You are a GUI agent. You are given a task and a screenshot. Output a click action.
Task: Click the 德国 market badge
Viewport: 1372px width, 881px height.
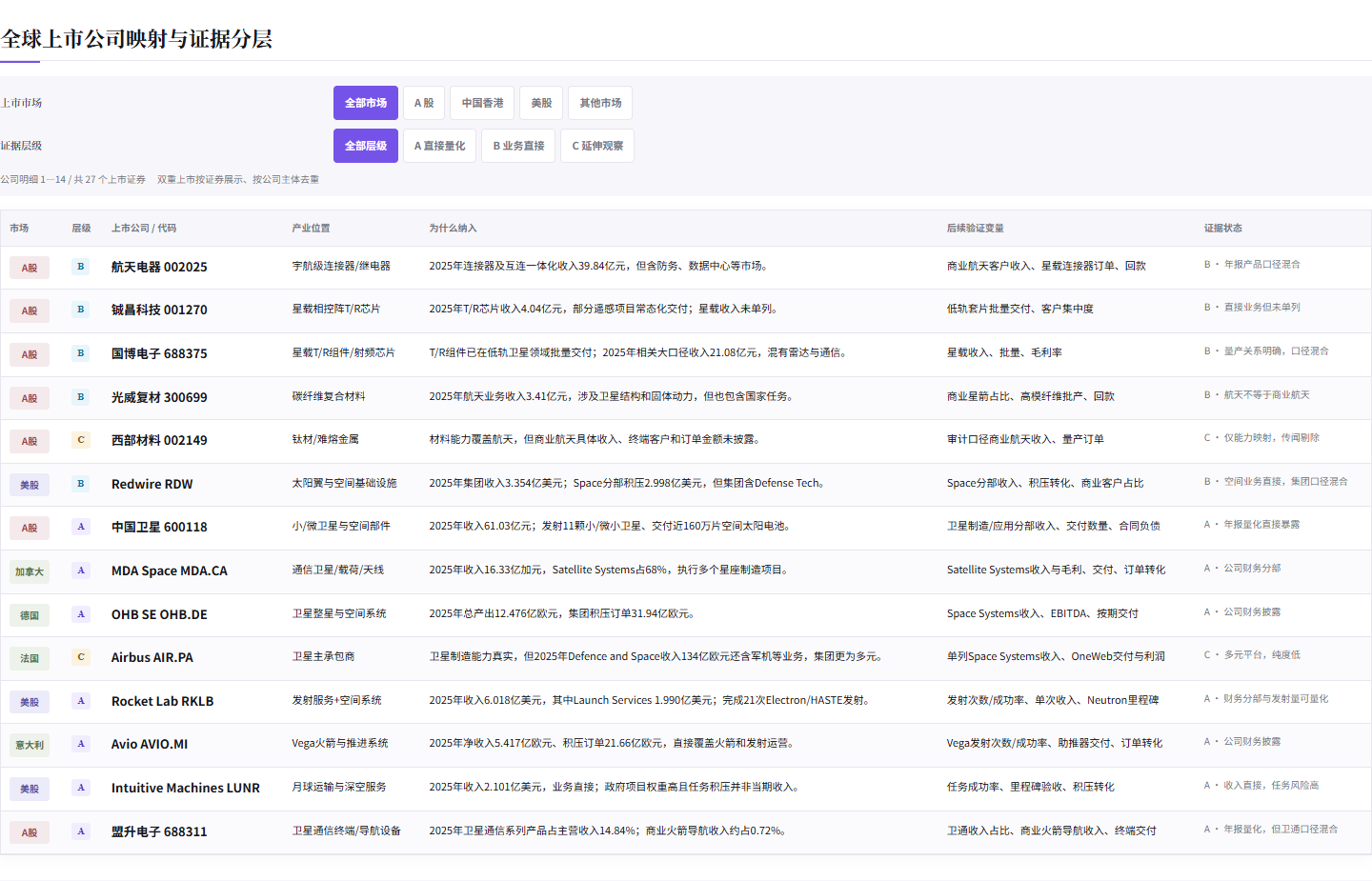coord(30,615)
